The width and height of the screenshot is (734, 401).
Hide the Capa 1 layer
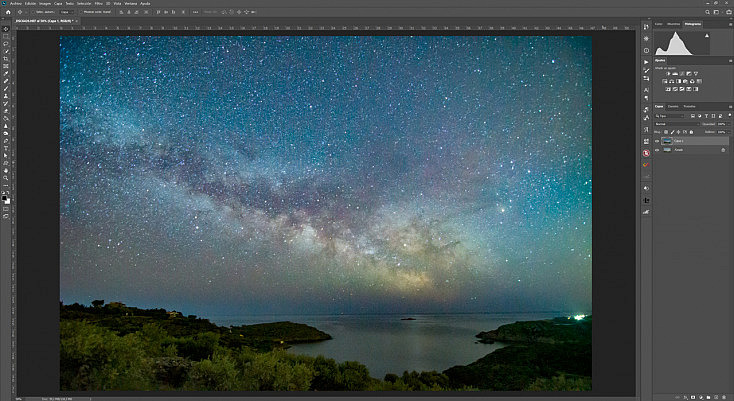point(657,141)
